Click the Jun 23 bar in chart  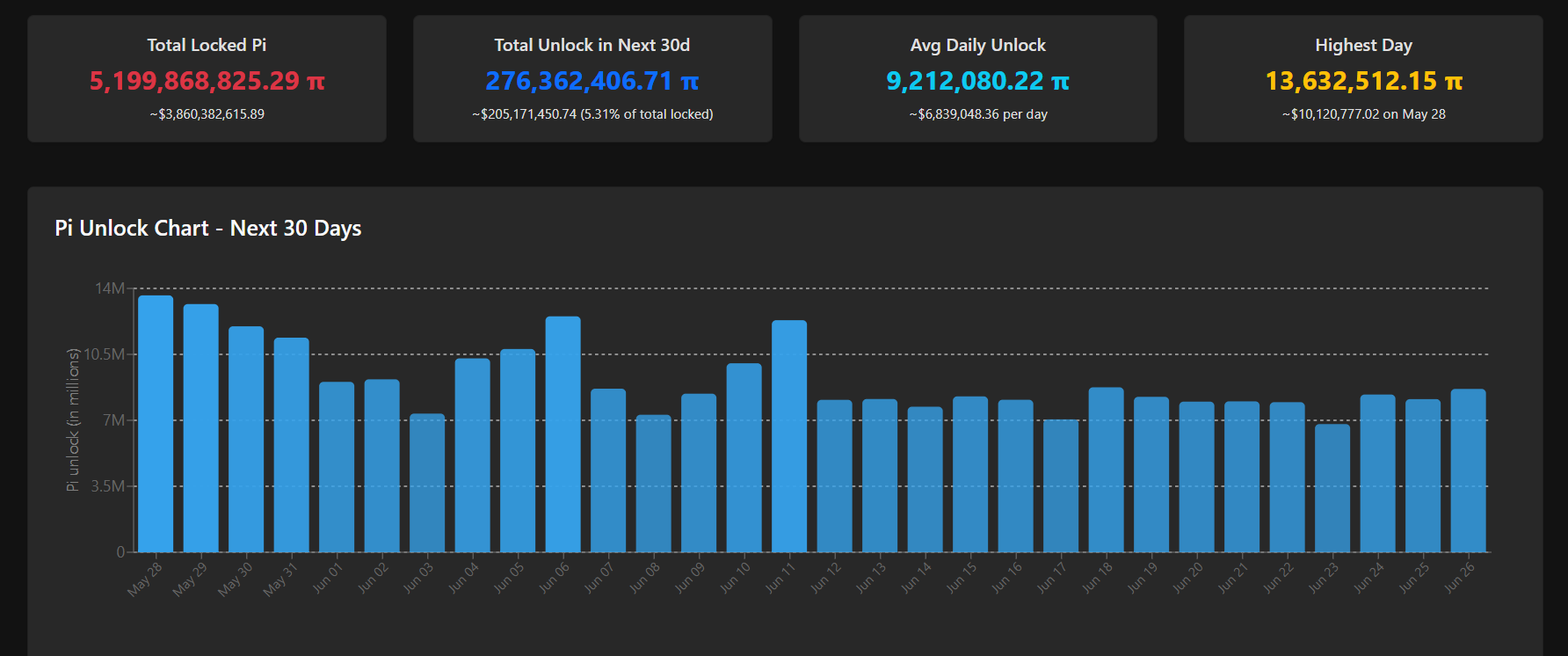[1332, 488]
